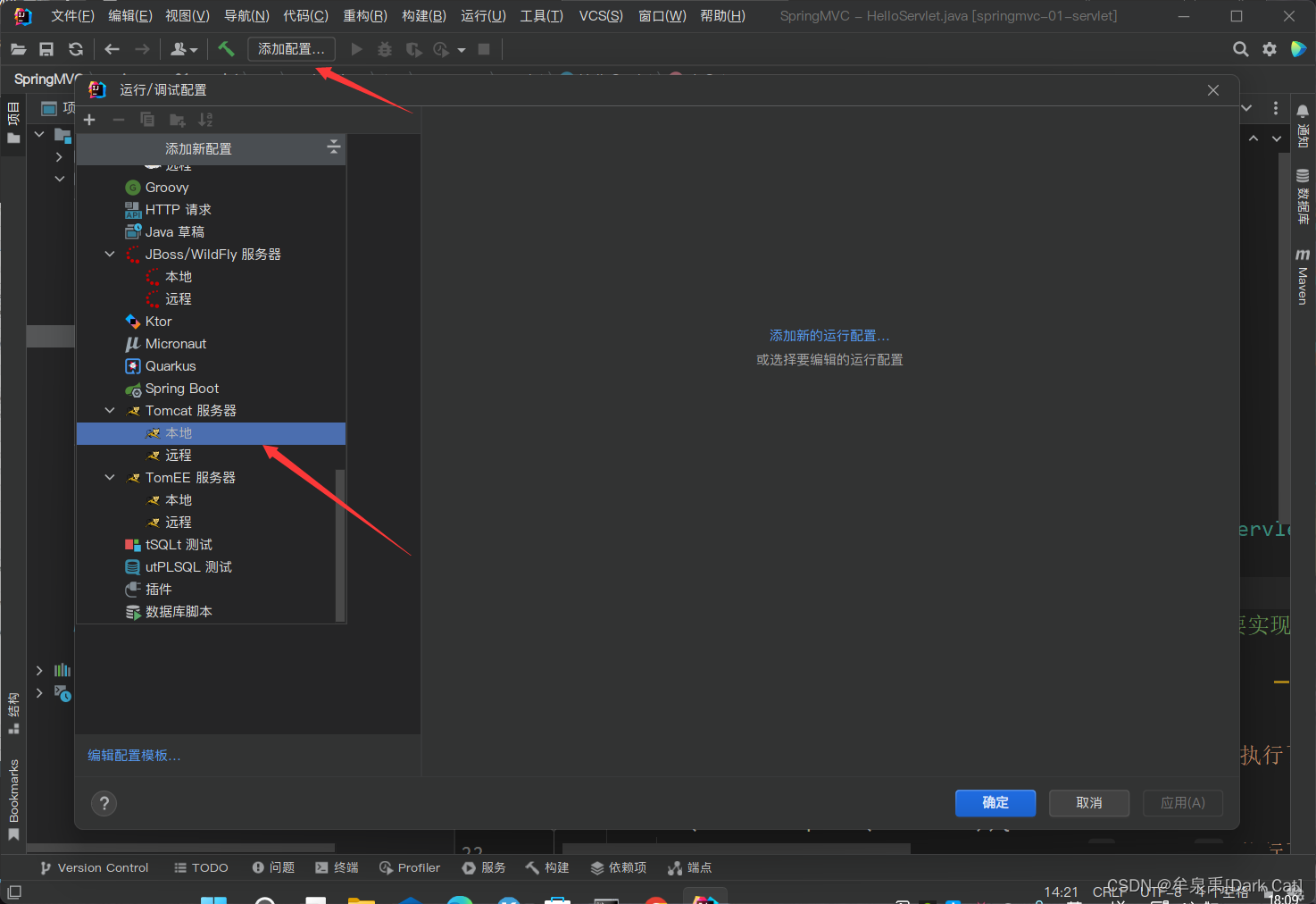The image size is (1316, 904).
Task: Select 本地 under Tomcat 服务器
Action: click(211, 433)
